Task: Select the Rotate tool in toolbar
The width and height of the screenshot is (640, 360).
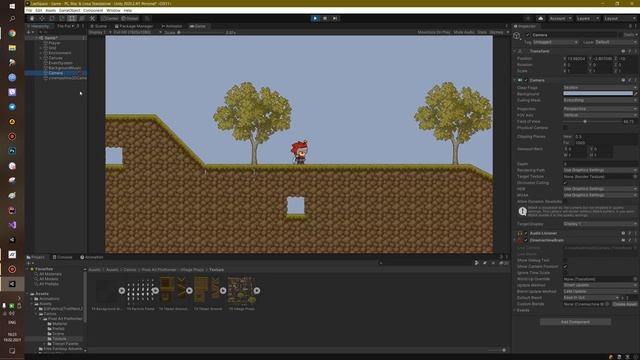Action: click(52, 18)
